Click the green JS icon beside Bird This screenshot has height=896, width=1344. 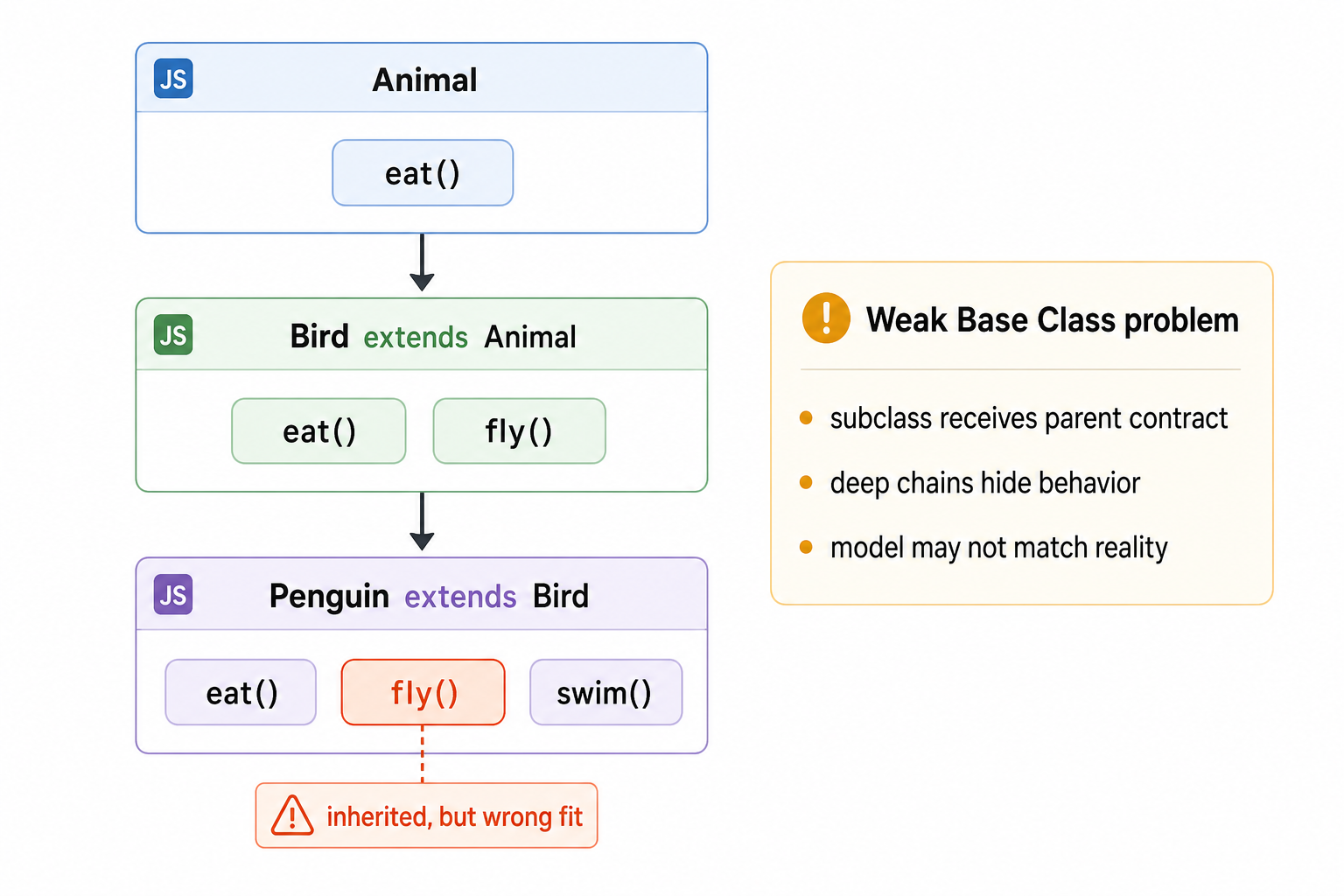[173, 335]
